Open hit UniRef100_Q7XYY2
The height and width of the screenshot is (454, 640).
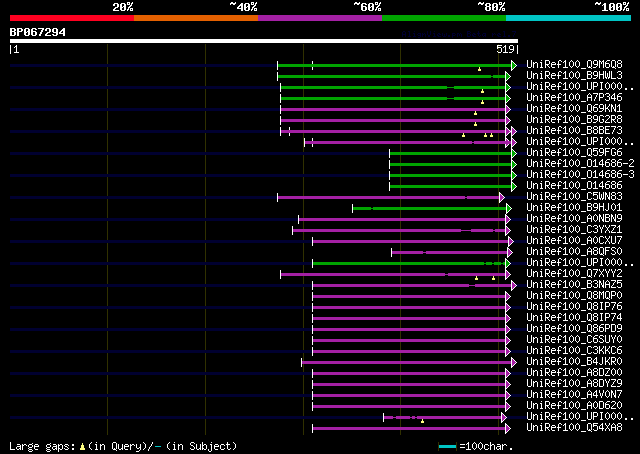(574, 274)
